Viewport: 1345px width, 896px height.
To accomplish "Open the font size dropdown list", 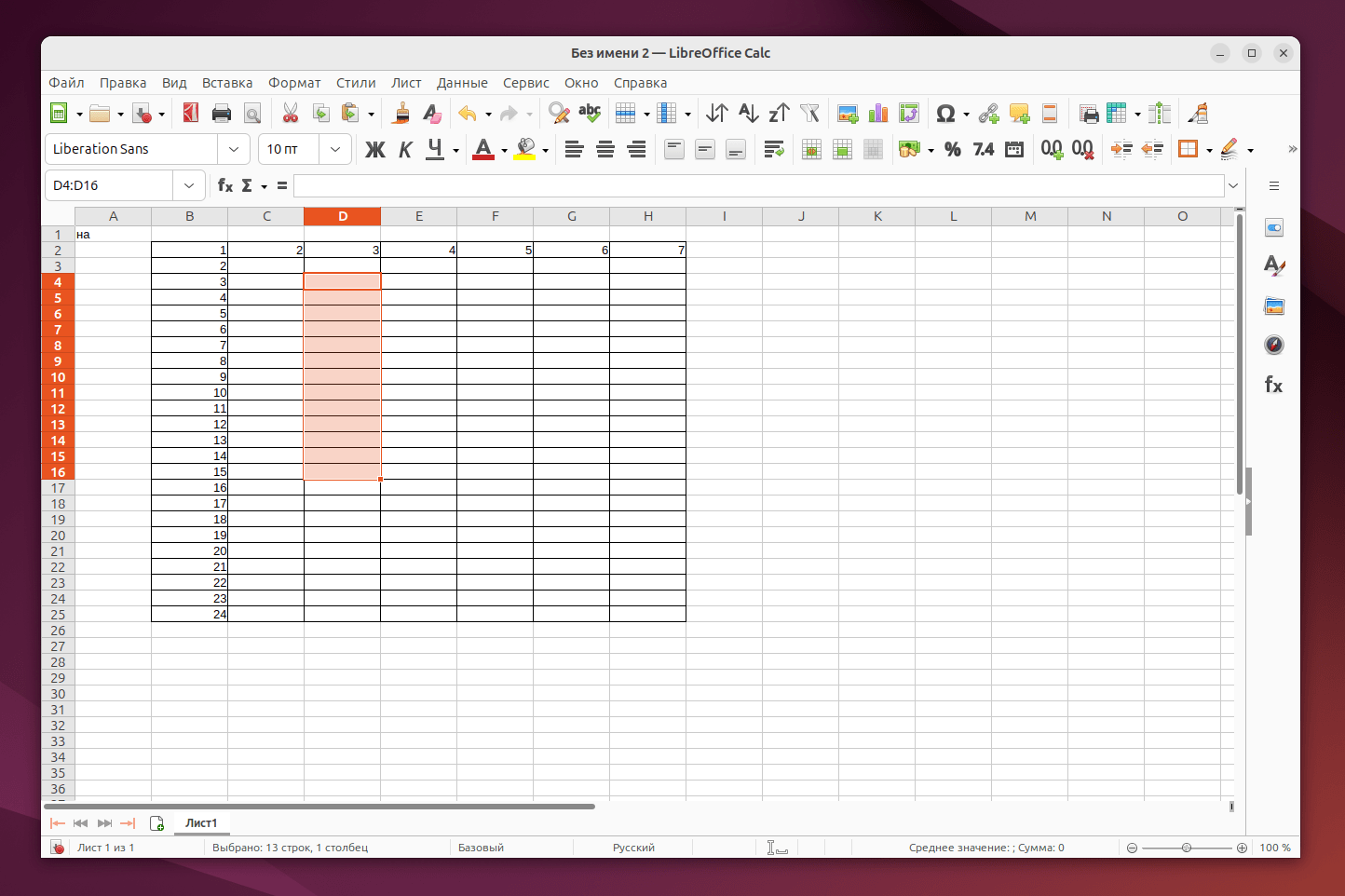I will [335, 149].
